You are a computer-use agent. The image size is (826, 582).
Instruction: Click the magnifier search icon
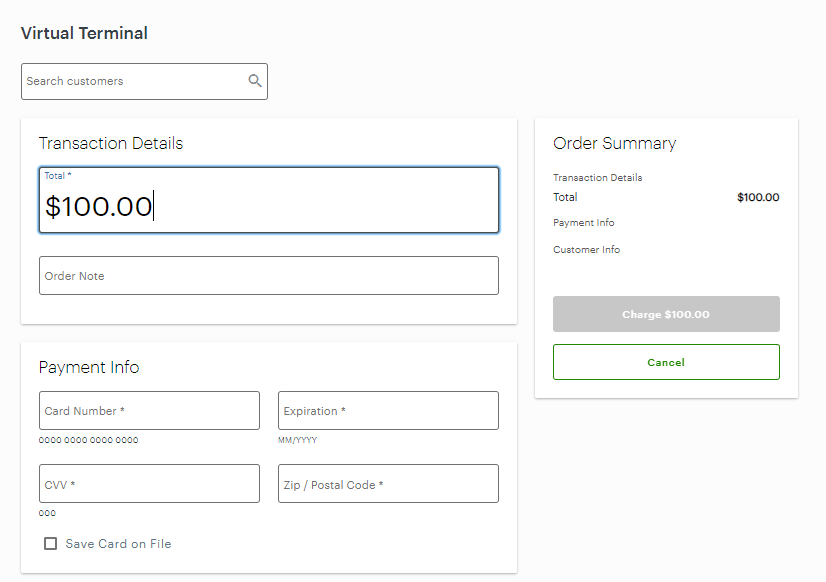[255, 81]
